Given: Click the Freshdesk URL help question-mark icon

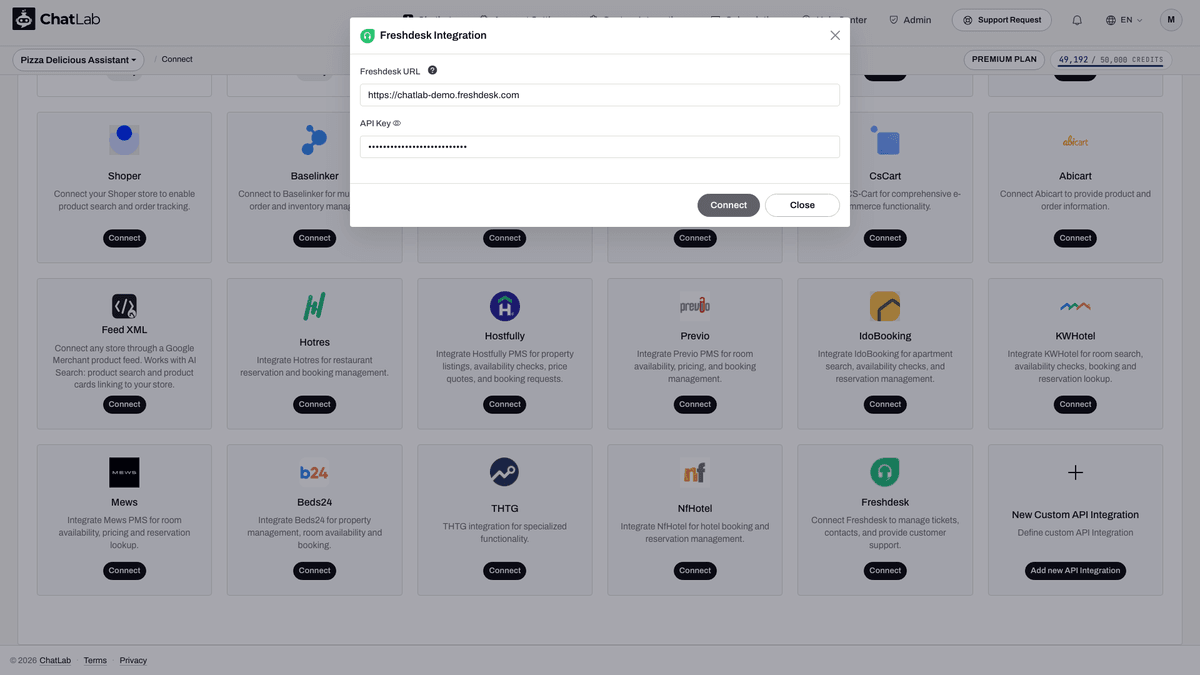Looking at the screenshot, I should pos(432,71).
